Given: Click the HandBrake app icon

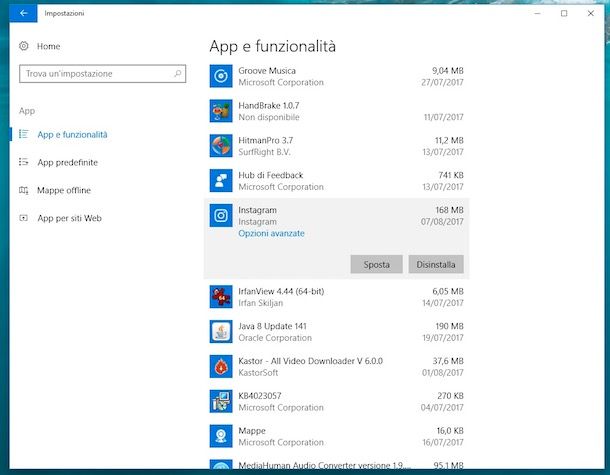Looking at the screenshot, I should point(221,111).
